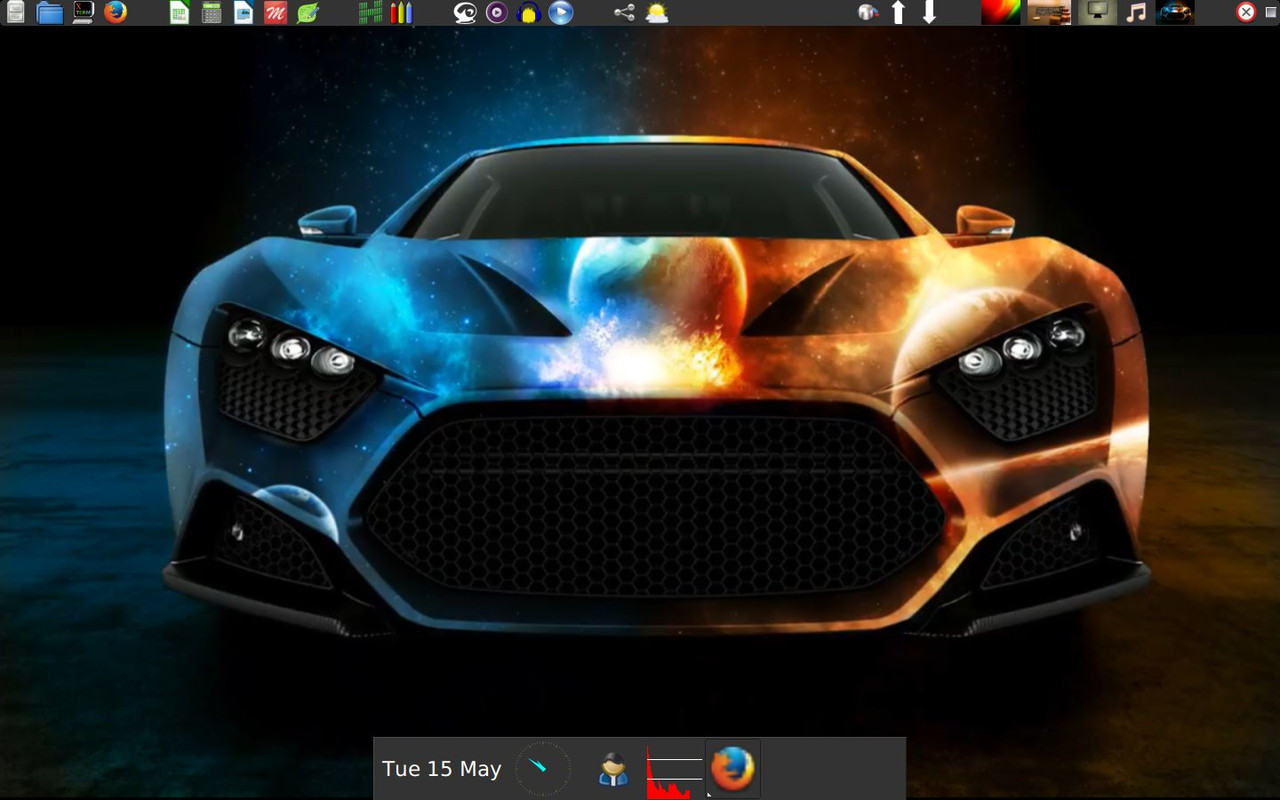The height and width of the screenshot is (800, 1280).
Task: Open the webcam application icon
Action: coord(465,12)
